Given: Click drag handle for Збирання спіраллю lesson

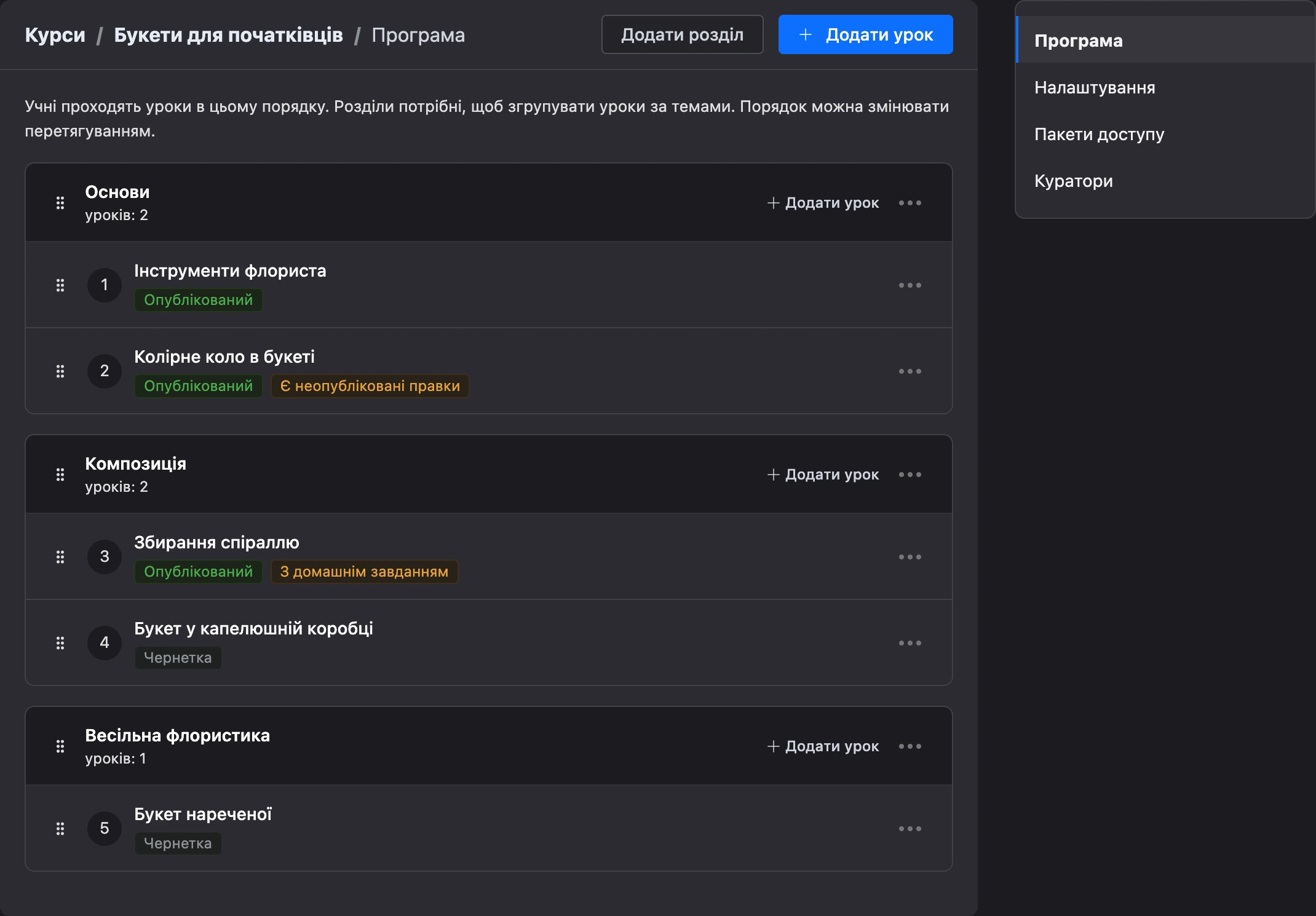Looking at the screenshot, I should click(x=60, y=557).
